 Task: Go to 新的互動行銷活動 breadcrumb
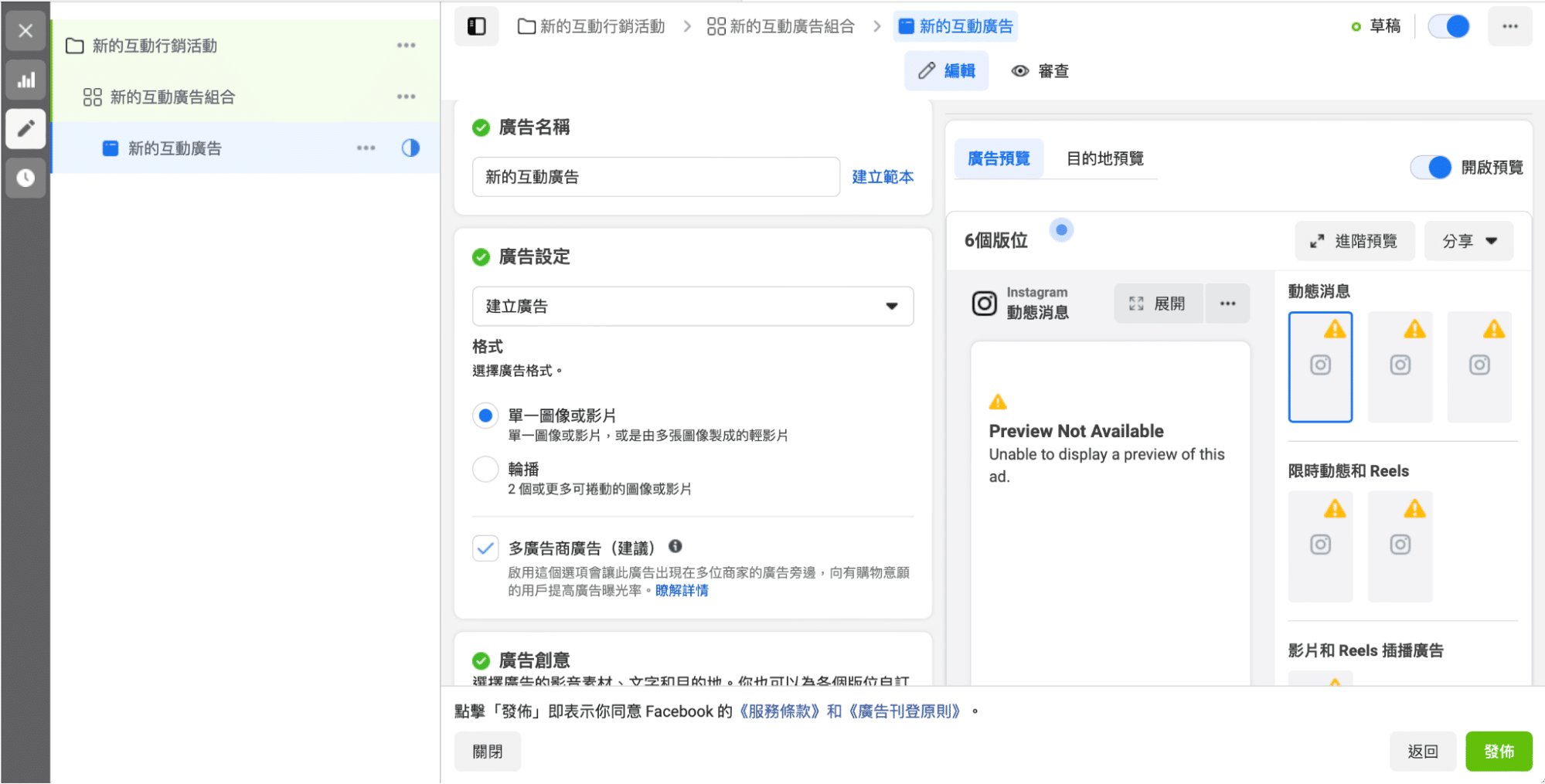[x=592, y=26]
